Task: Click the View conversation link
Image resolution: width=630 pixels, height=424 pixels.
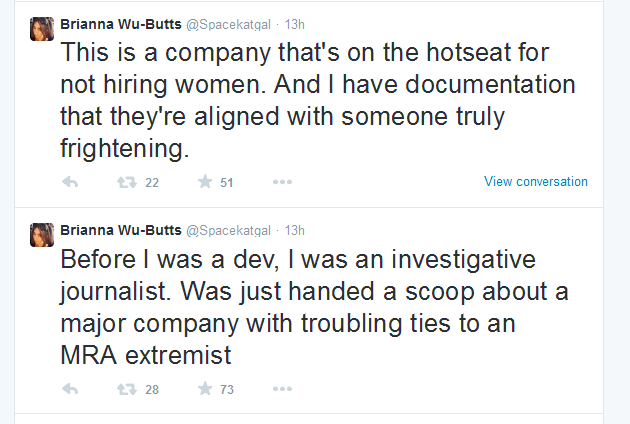Action: point(536,181)
